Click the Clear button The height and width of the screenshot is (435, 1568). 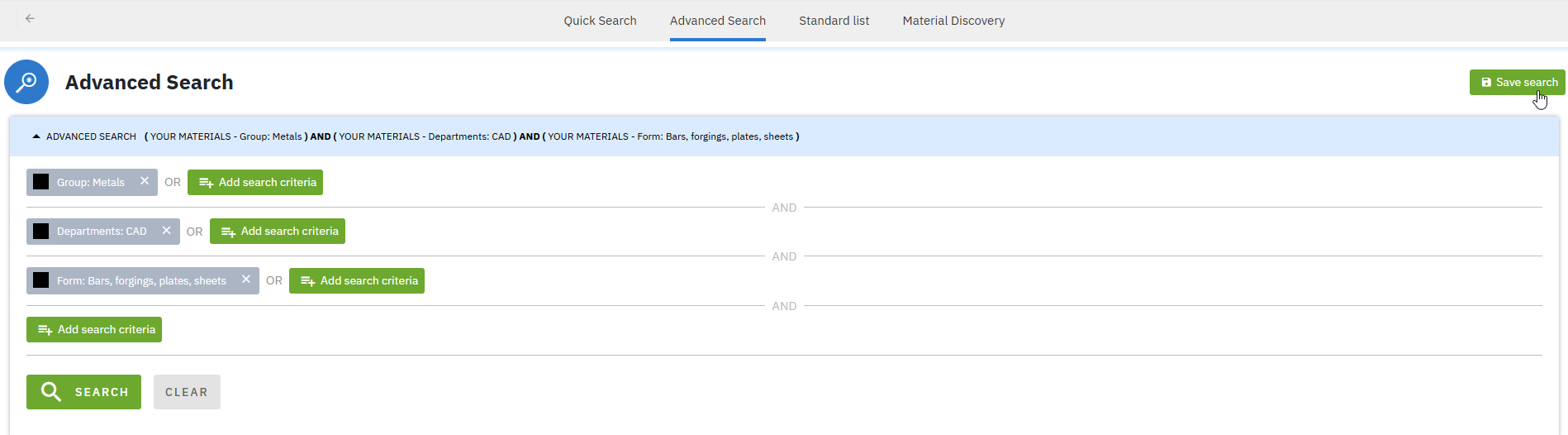tap(187, 392)
